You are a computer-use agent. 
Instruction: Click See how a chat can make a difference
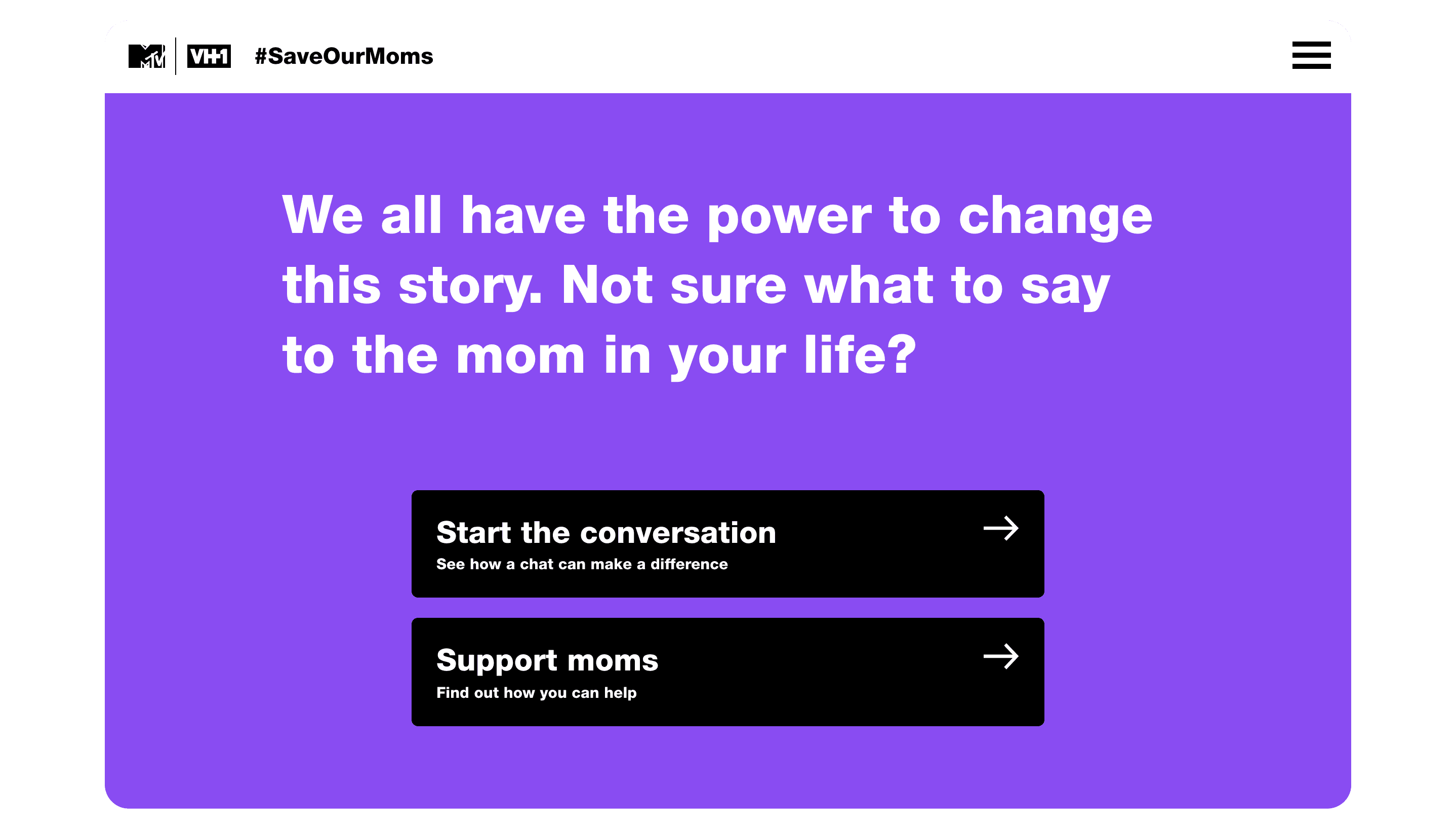tap(582, 564)
